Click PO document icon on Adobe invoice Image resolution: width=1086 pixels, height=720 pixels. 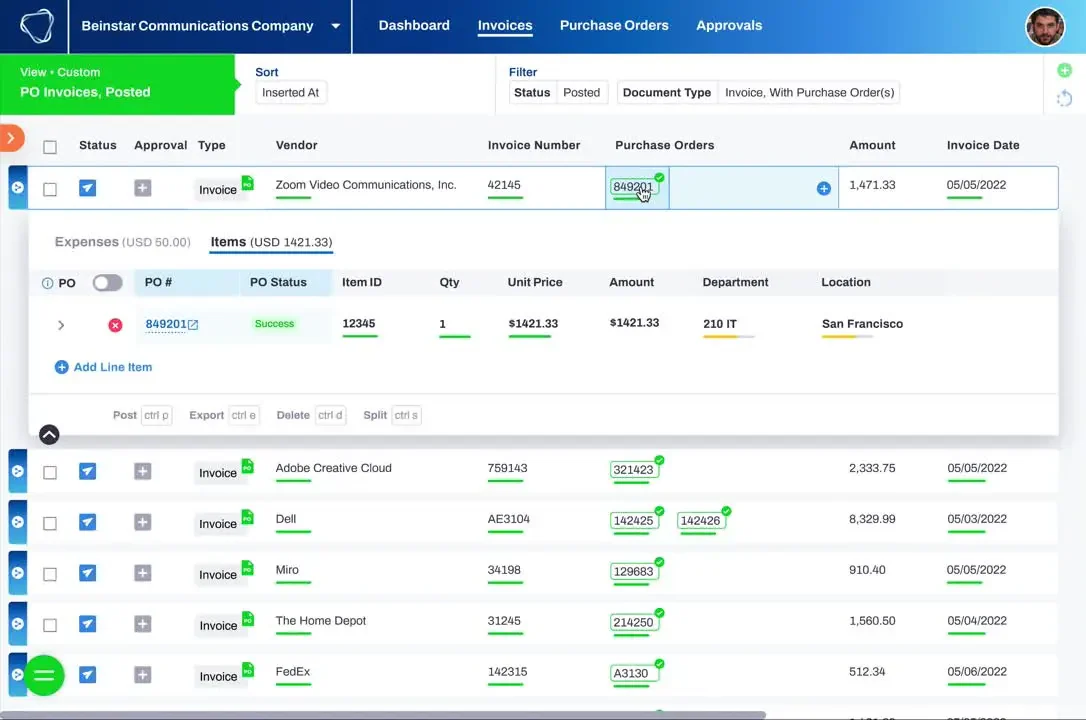[x=247, y=467]
